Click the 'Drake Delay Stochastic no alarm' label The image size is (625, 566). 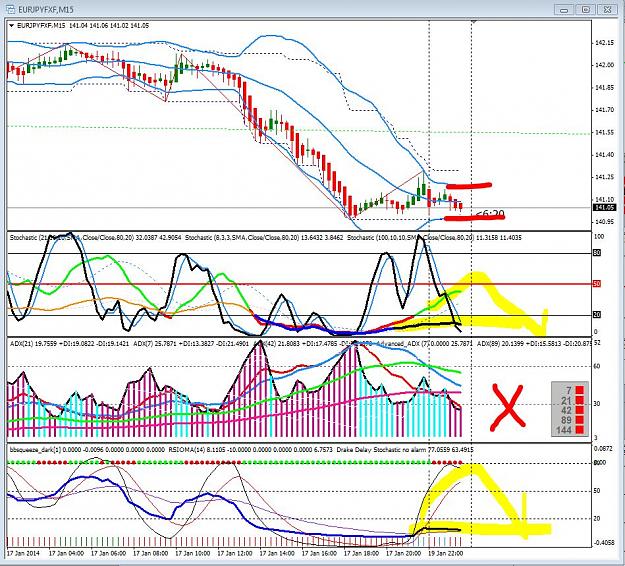(x=381, y=450)
